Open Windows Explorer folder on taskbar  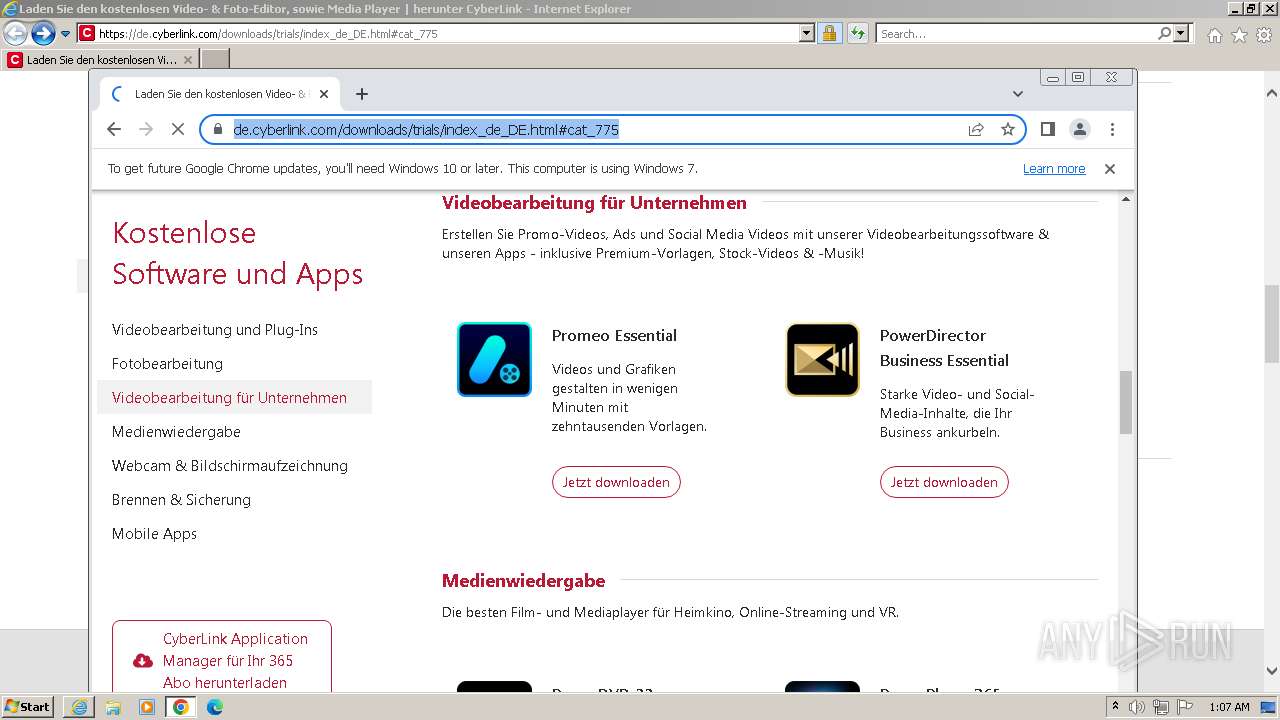113,707
